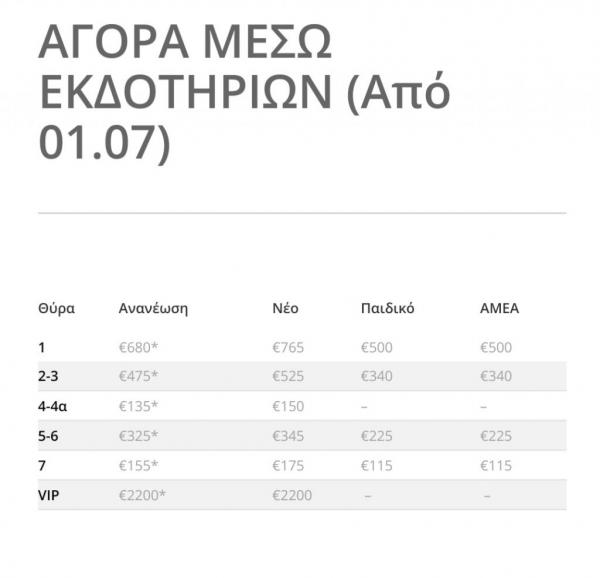Click the VIP row label
This screenshot has height=578, width=600.
point(49,494)
